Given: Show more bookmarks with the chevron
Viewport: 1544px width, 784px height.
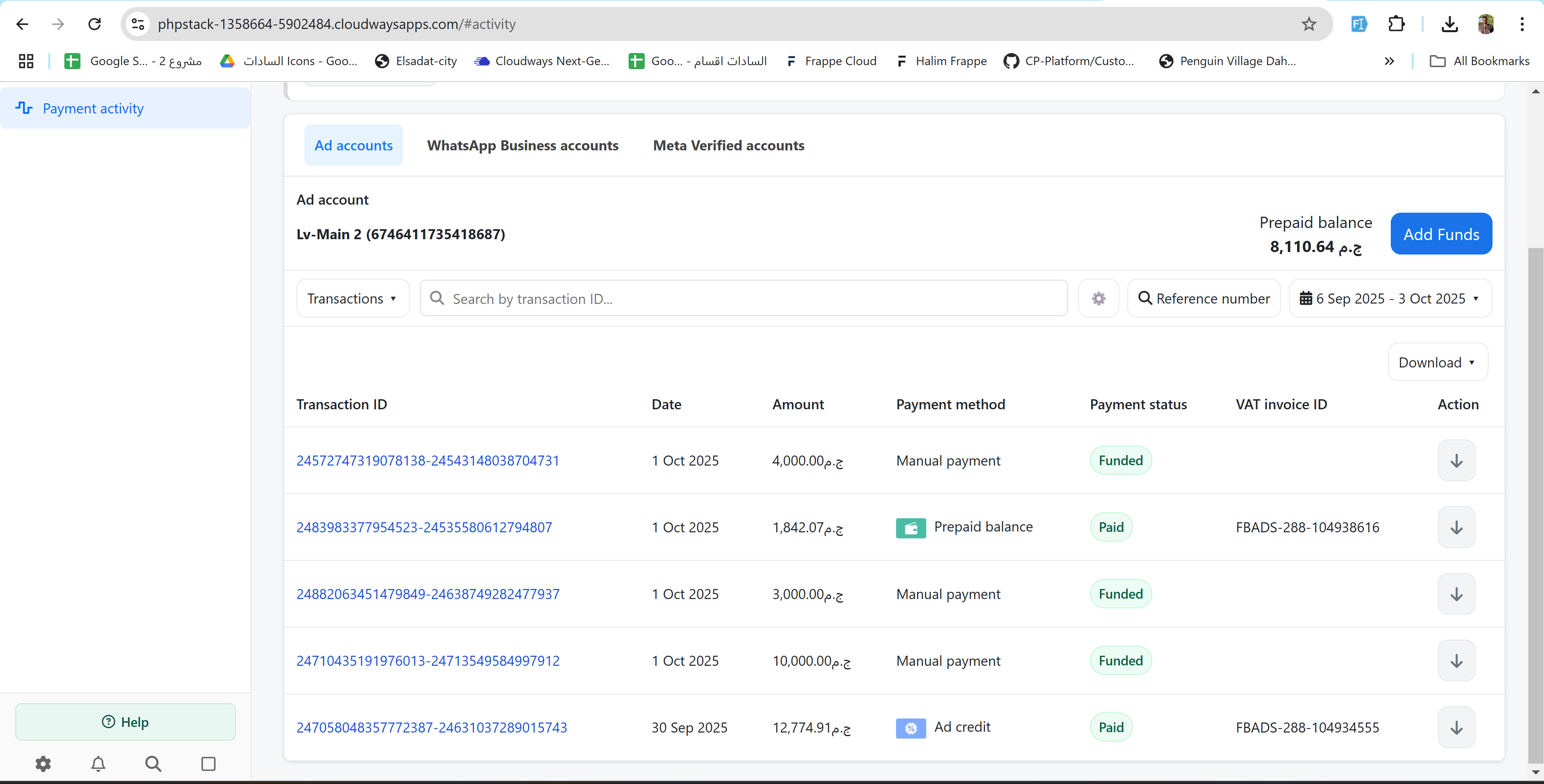Looking at the screenshot, I should 1389,61.
